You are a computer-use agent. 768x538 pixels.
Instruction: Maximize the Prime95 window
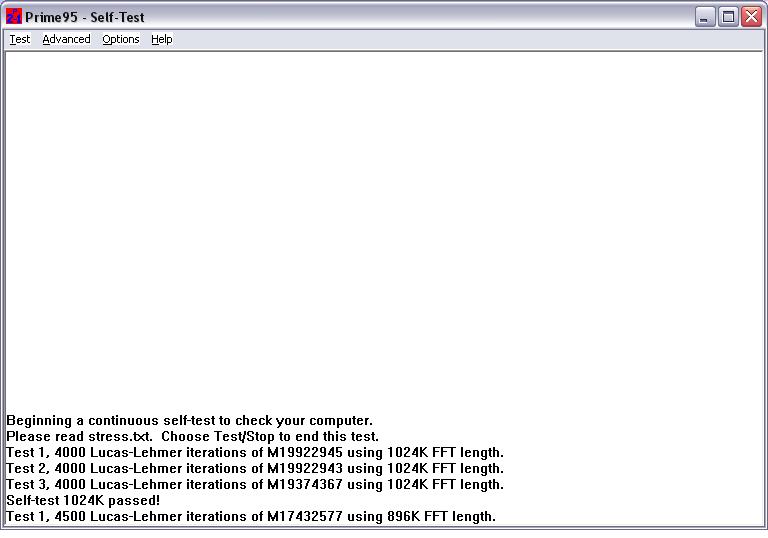pyautogui.click(x=728, y=17)
